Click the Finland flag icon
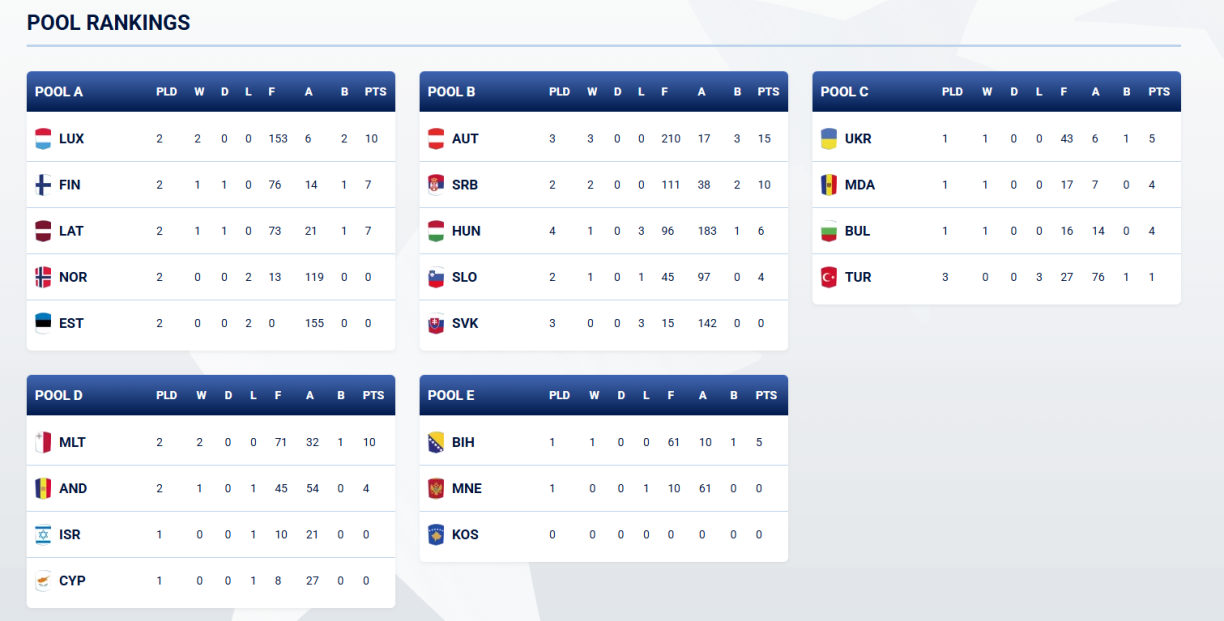The width and height of the screenshot is (1224, 621). pos(43,185)
